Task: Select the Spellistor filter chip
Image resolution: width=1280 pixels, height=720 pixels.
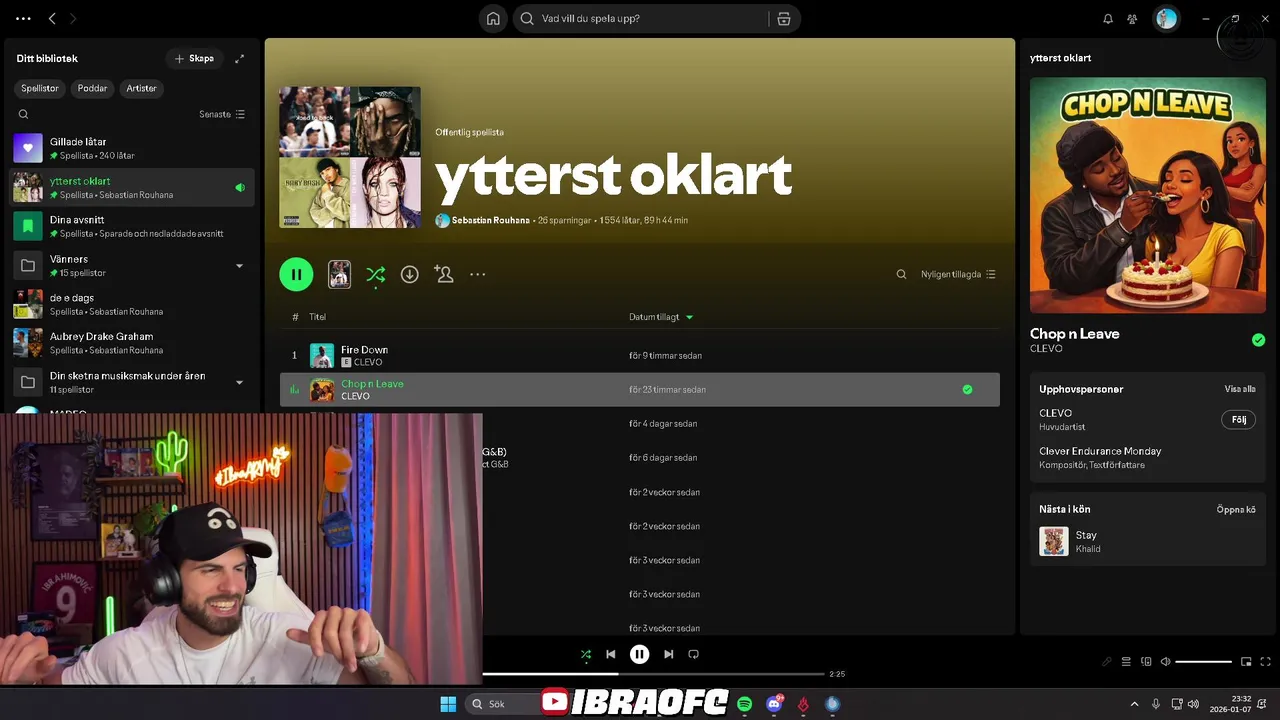Action: coord(40,88)
